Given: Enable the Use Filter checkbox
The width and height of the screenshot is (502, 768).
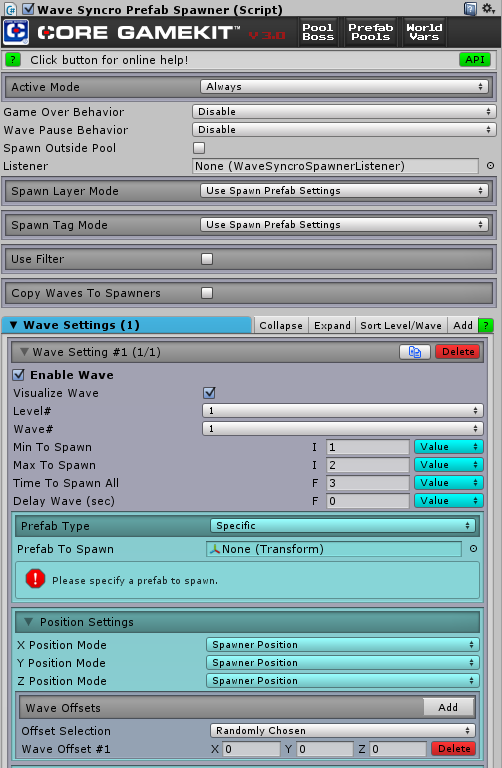Looking at the screenshot, I should 207,259.
